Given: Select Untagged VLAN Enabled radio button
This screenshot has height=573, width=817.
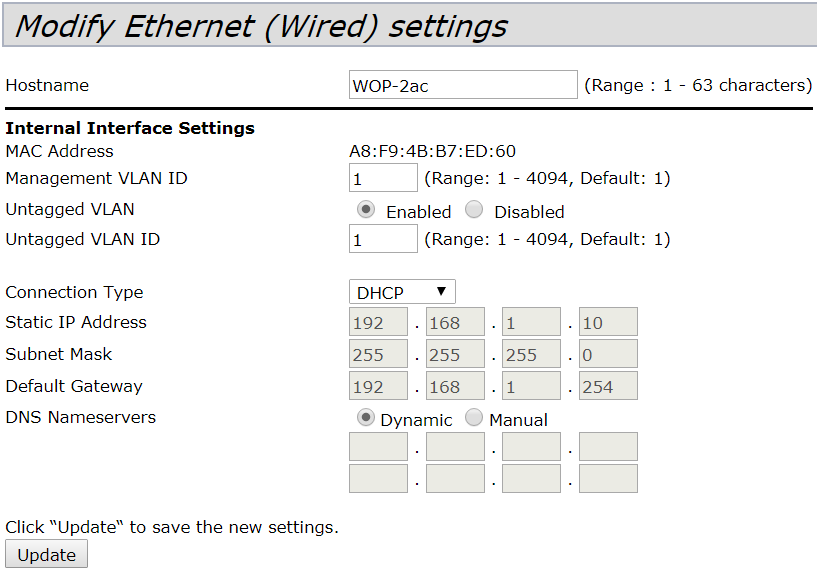Looking at the screenshot, I should point(366,210).
